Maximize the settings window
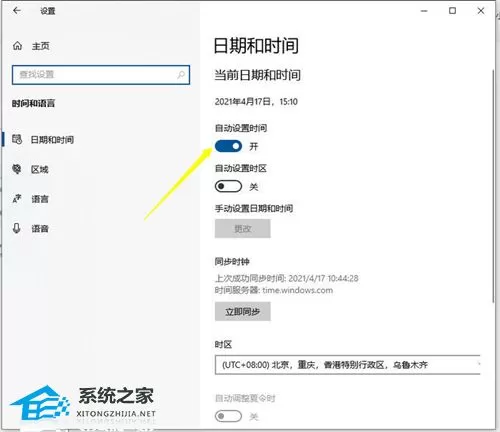This screenshot has width=500, height=432. click(x=452, y=11)
